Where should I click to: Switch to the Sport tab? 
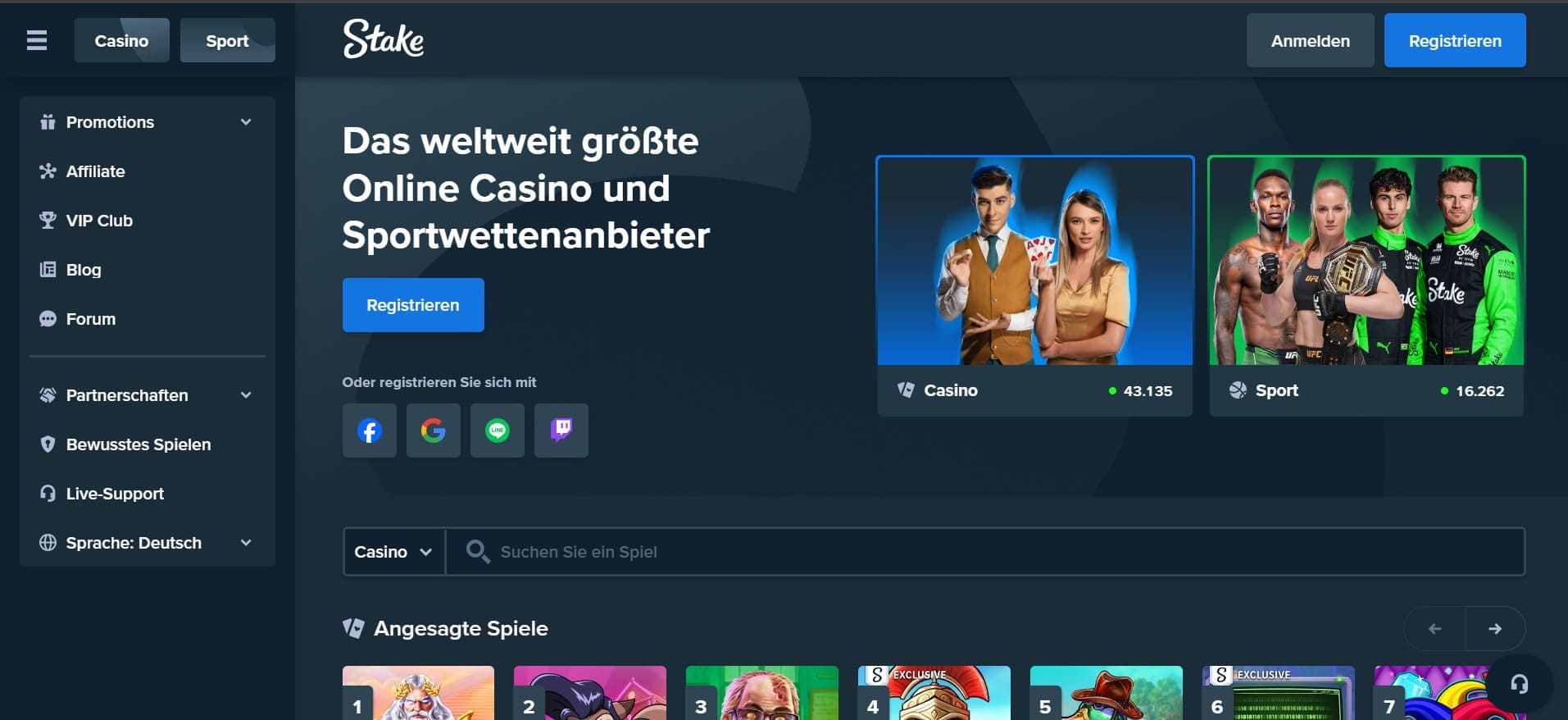coord(227,41)
